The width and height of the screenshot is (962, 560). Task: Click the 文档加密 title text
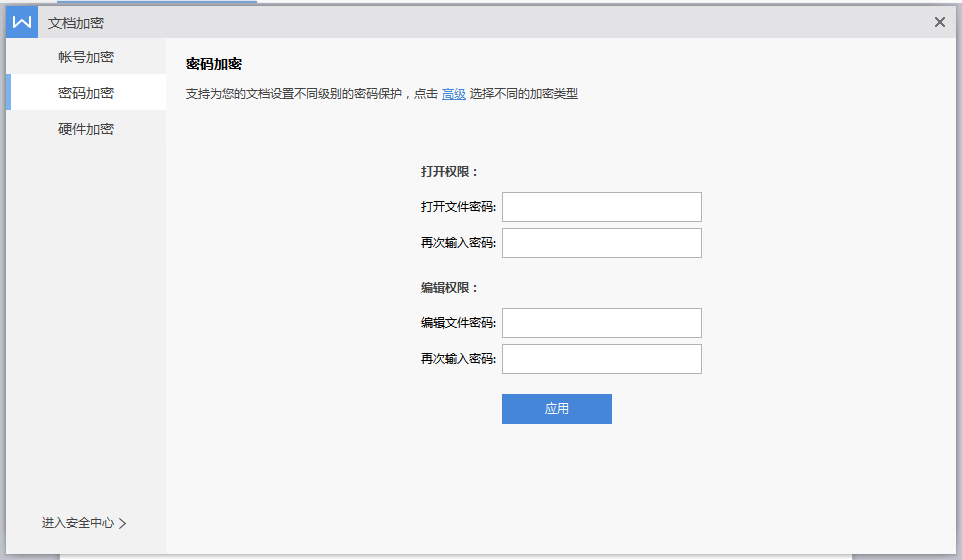(x=76, y=23)
